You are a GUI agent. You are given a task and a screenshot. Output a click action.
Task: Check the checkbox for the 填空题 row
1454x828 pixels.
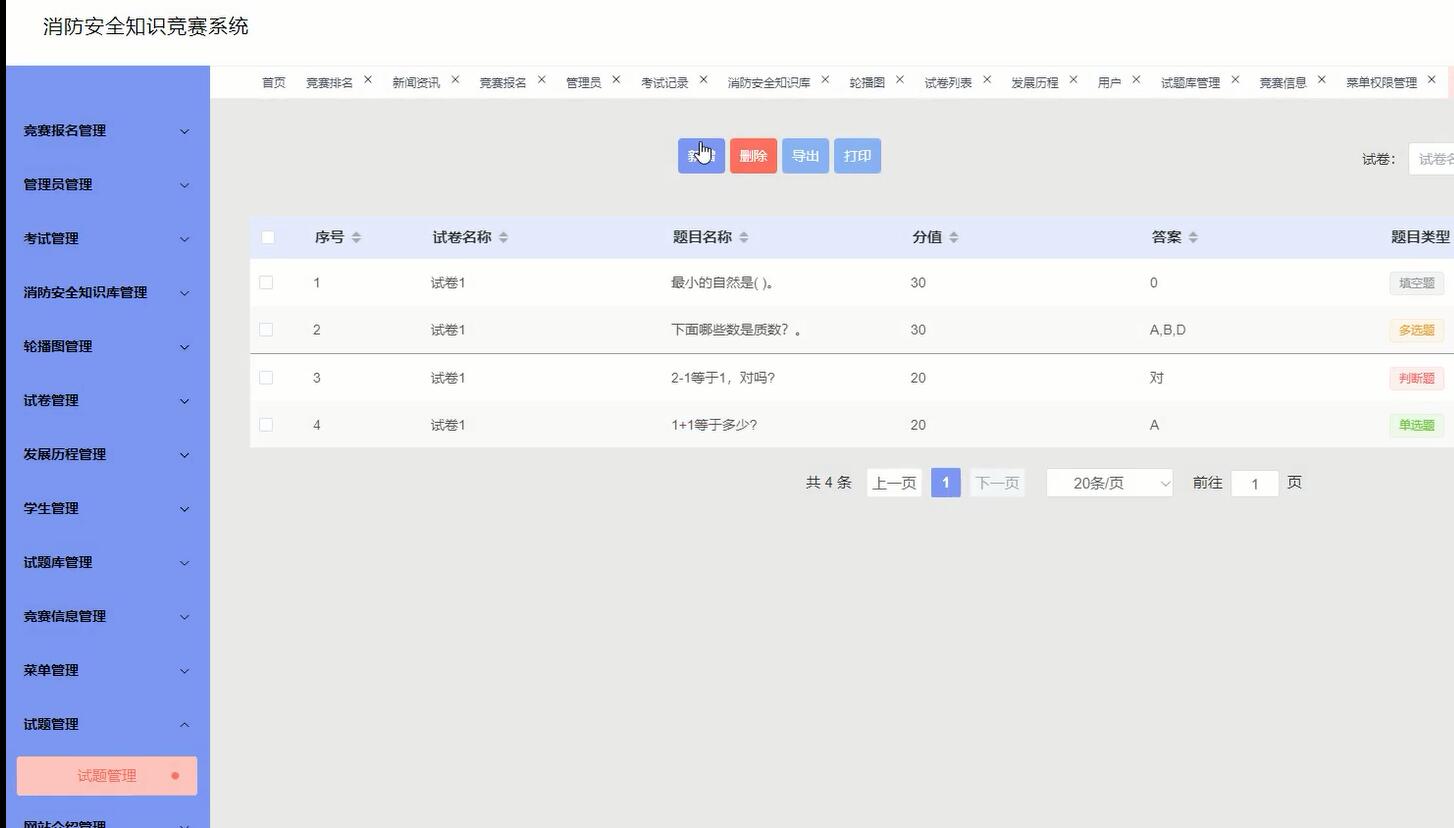(267, 283)
